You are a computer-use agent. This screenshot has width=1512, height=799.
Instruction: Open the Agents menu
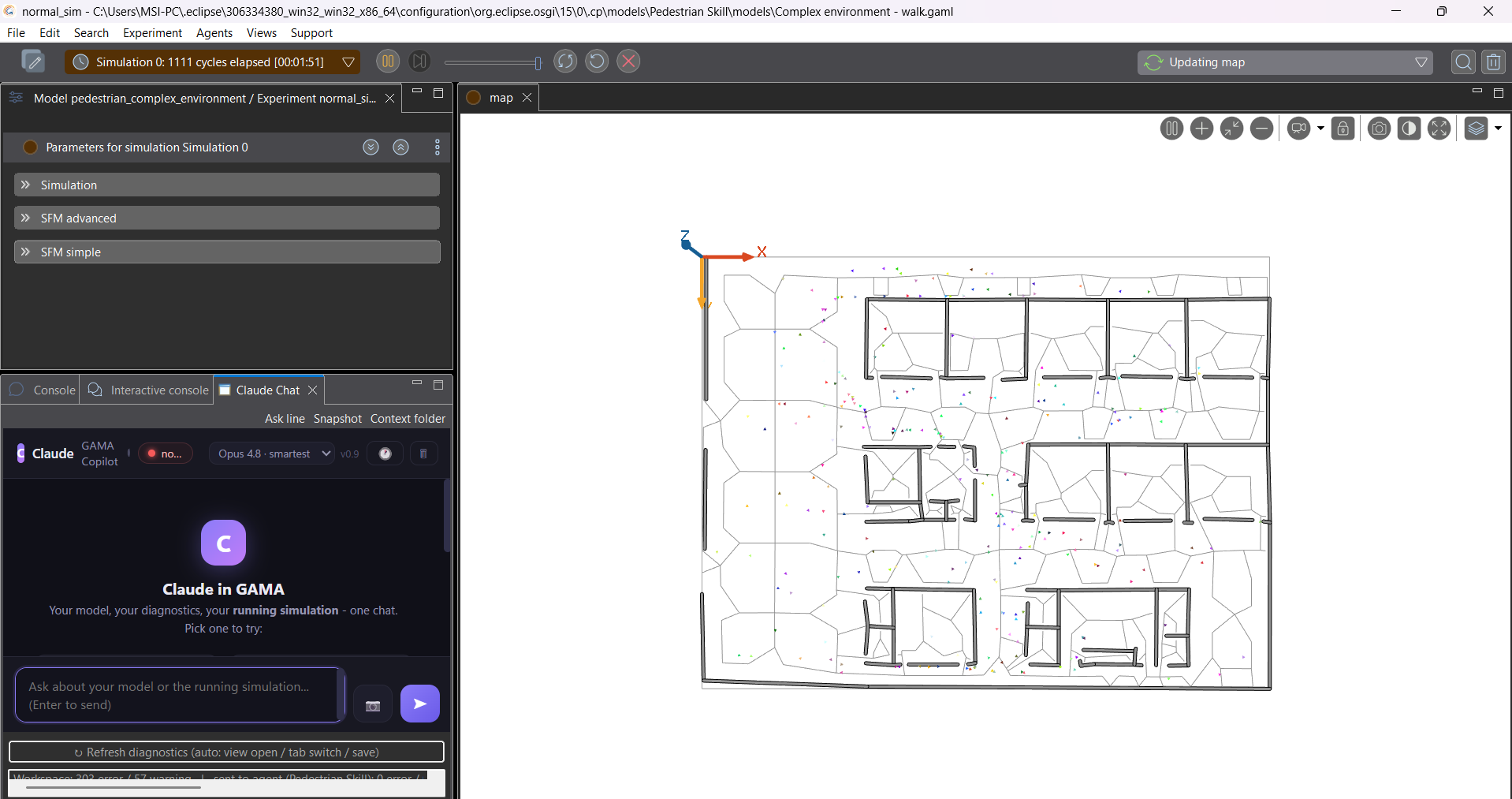214,33
